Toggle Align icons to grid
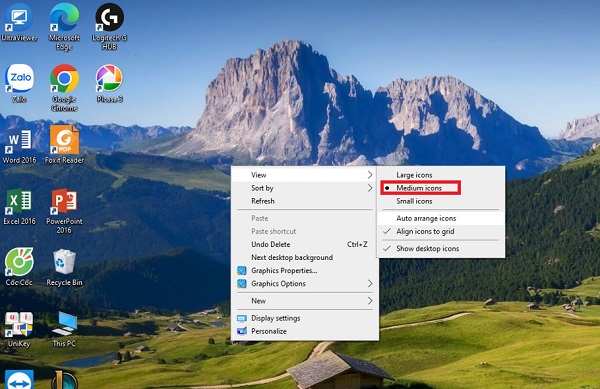Viewport: 600px width, 389px height. click(441, 231)
